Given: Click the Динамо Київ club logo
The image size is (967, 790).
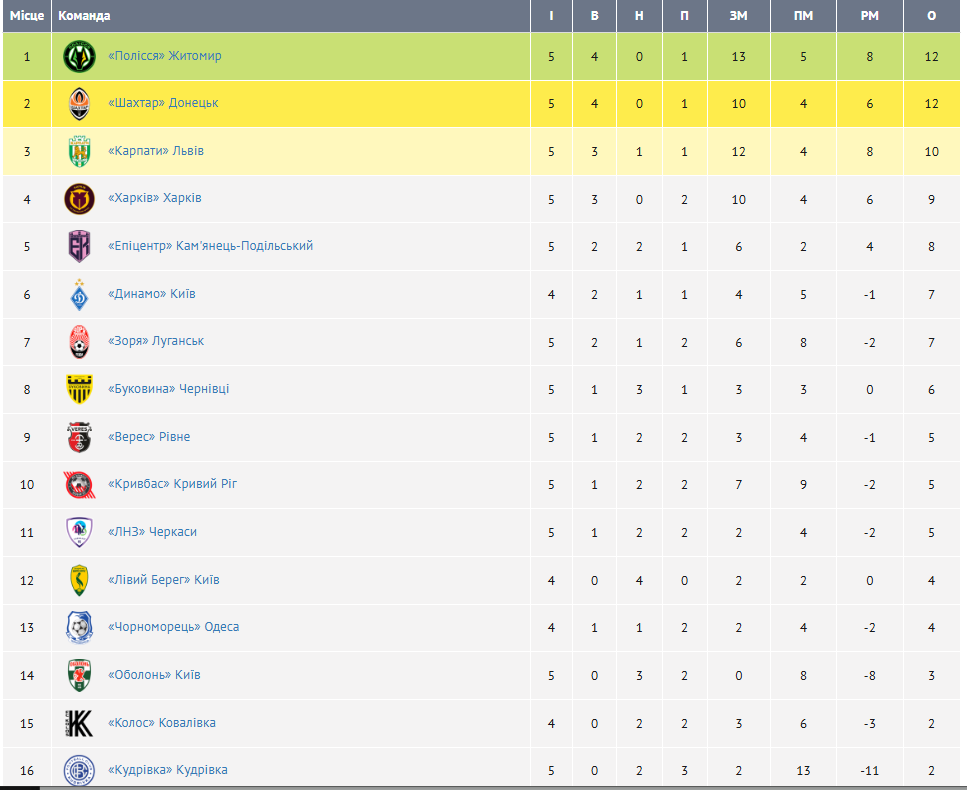Looking at the screenshot, I should click(80, 294).
